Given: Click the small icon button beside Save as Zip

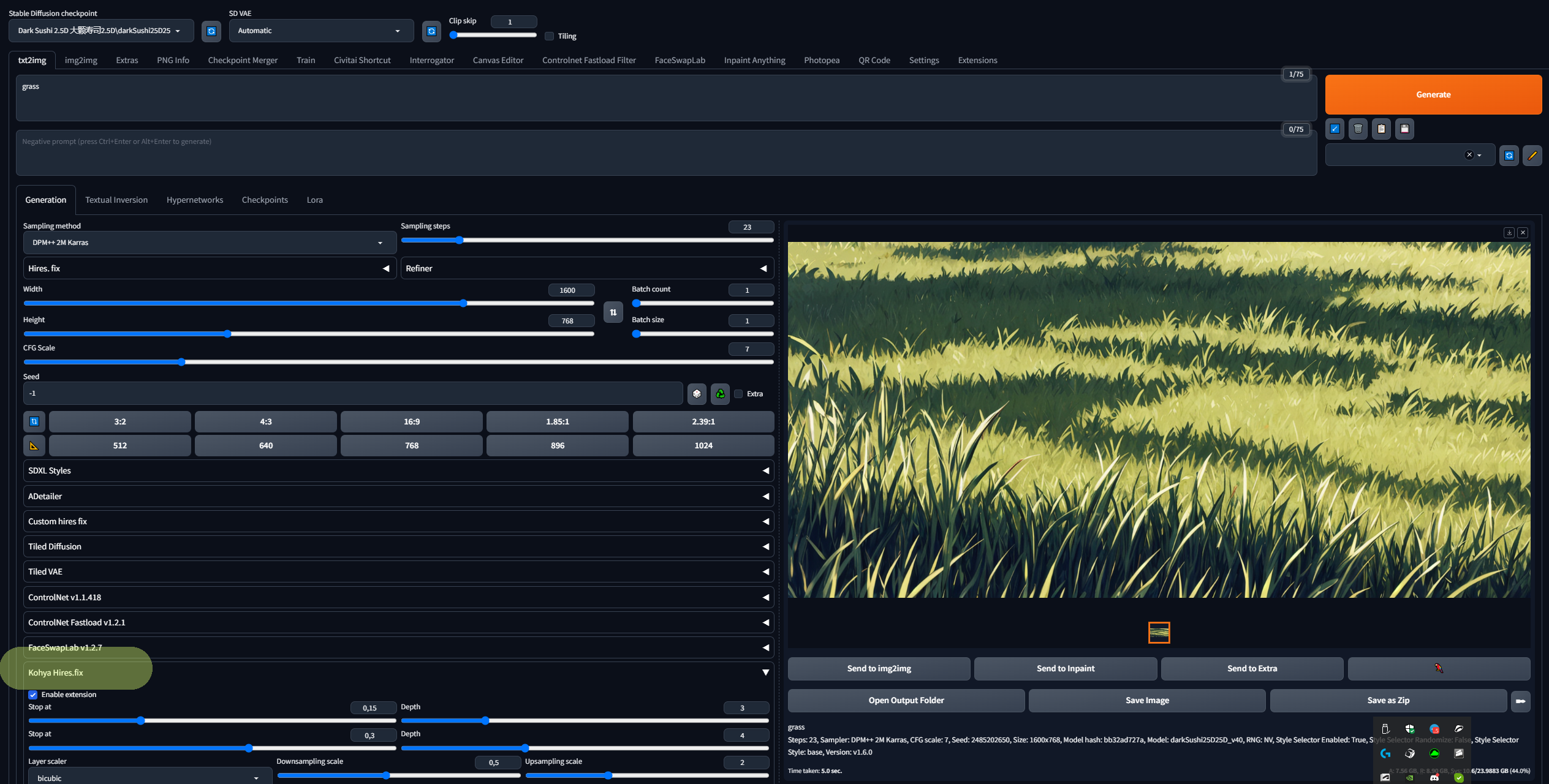Looking at the screenshot, I should coord(1520,701).
